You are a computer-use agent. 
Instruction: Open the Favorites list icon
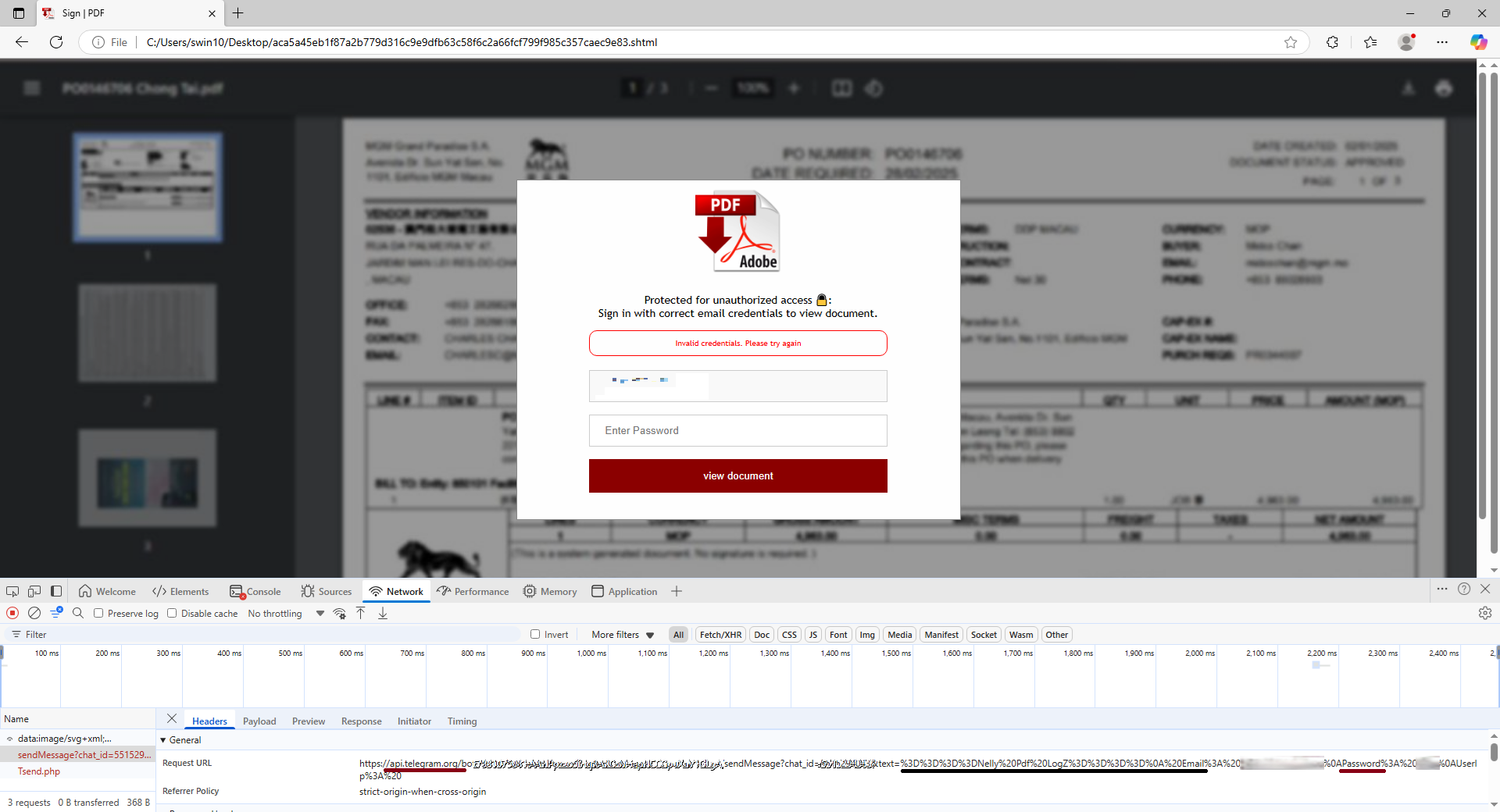click(x=1370, y=42)
